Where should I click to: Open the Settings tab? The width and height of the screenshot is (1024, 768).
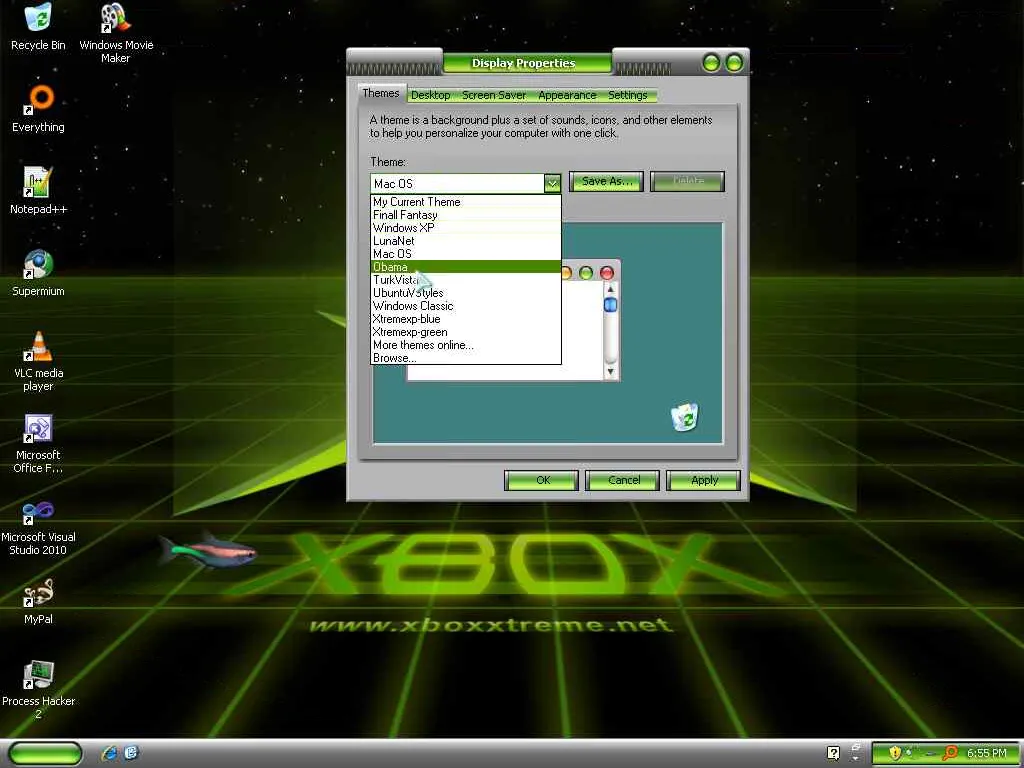(x=628, y=95)
